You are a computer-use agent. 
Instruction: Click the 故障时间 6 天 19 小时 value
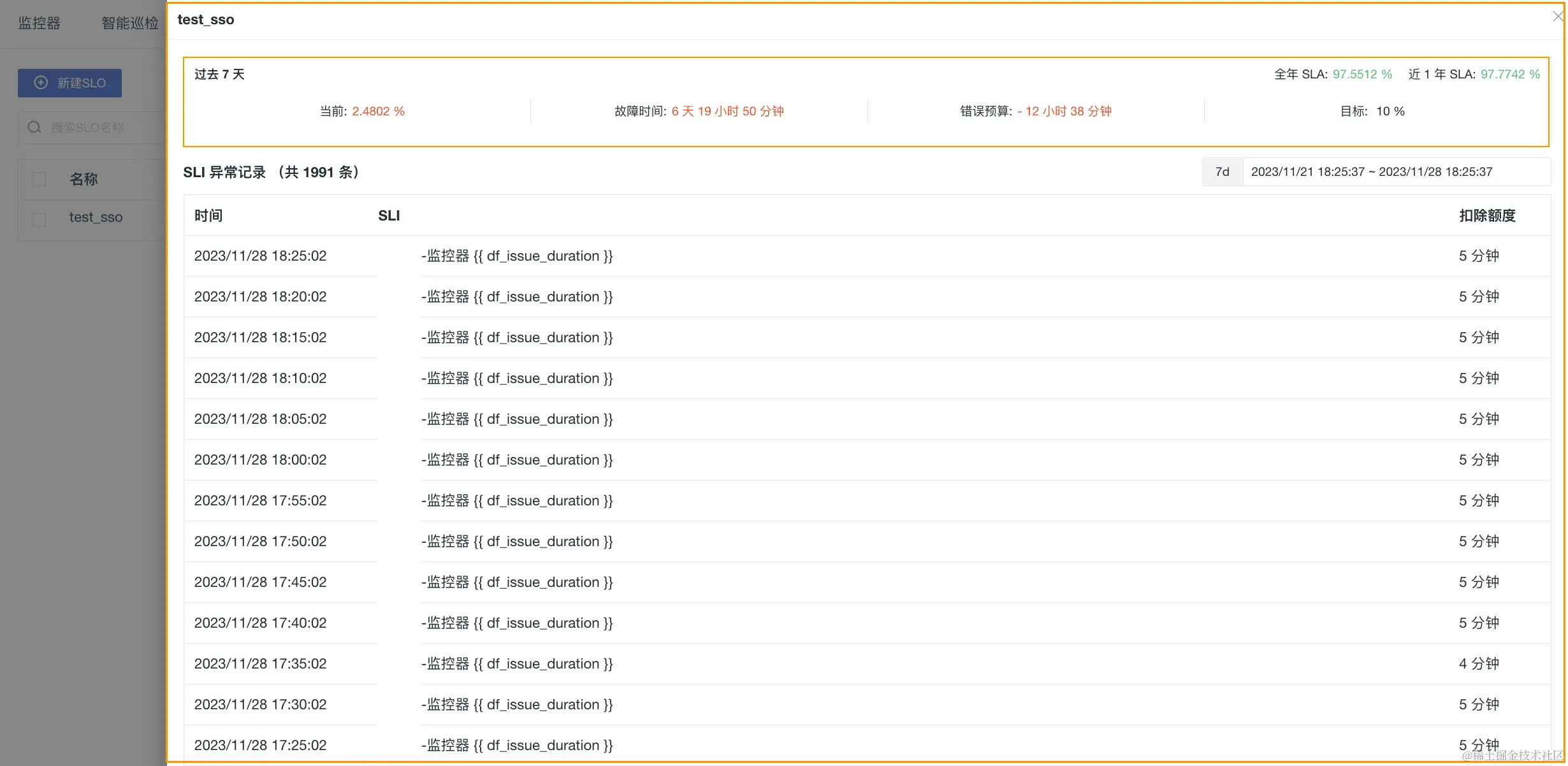click(727, 112)
